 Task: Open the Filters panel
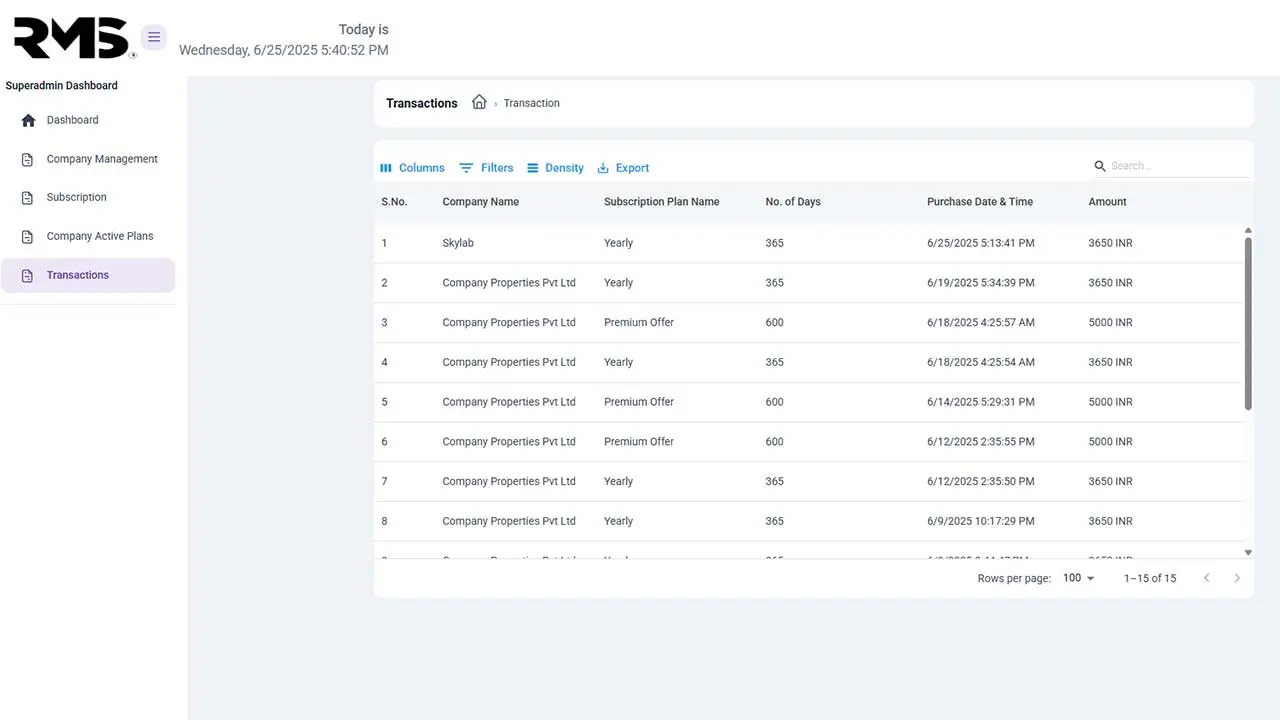(486, 168)
